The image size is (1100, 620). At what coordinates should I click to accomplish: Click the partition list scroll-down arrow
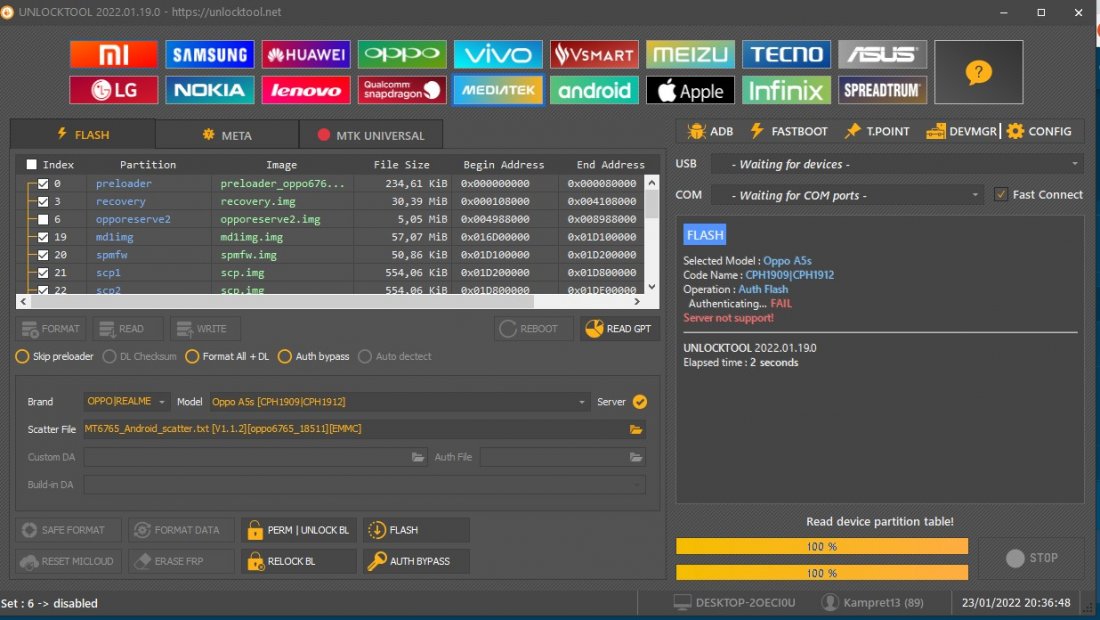click(652, 286)
